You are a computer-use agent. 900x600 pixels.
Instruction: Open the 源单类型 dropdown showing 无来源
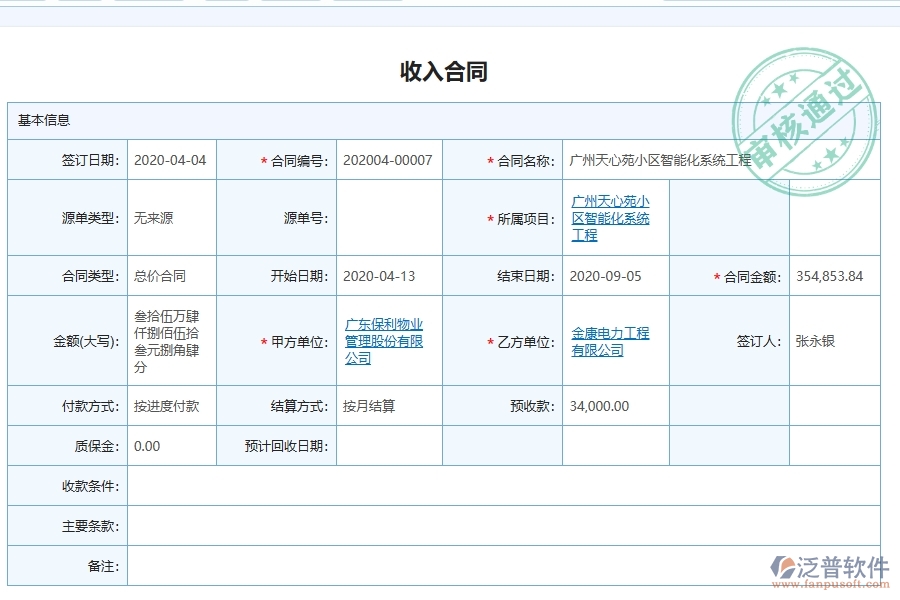coord(171,217)
